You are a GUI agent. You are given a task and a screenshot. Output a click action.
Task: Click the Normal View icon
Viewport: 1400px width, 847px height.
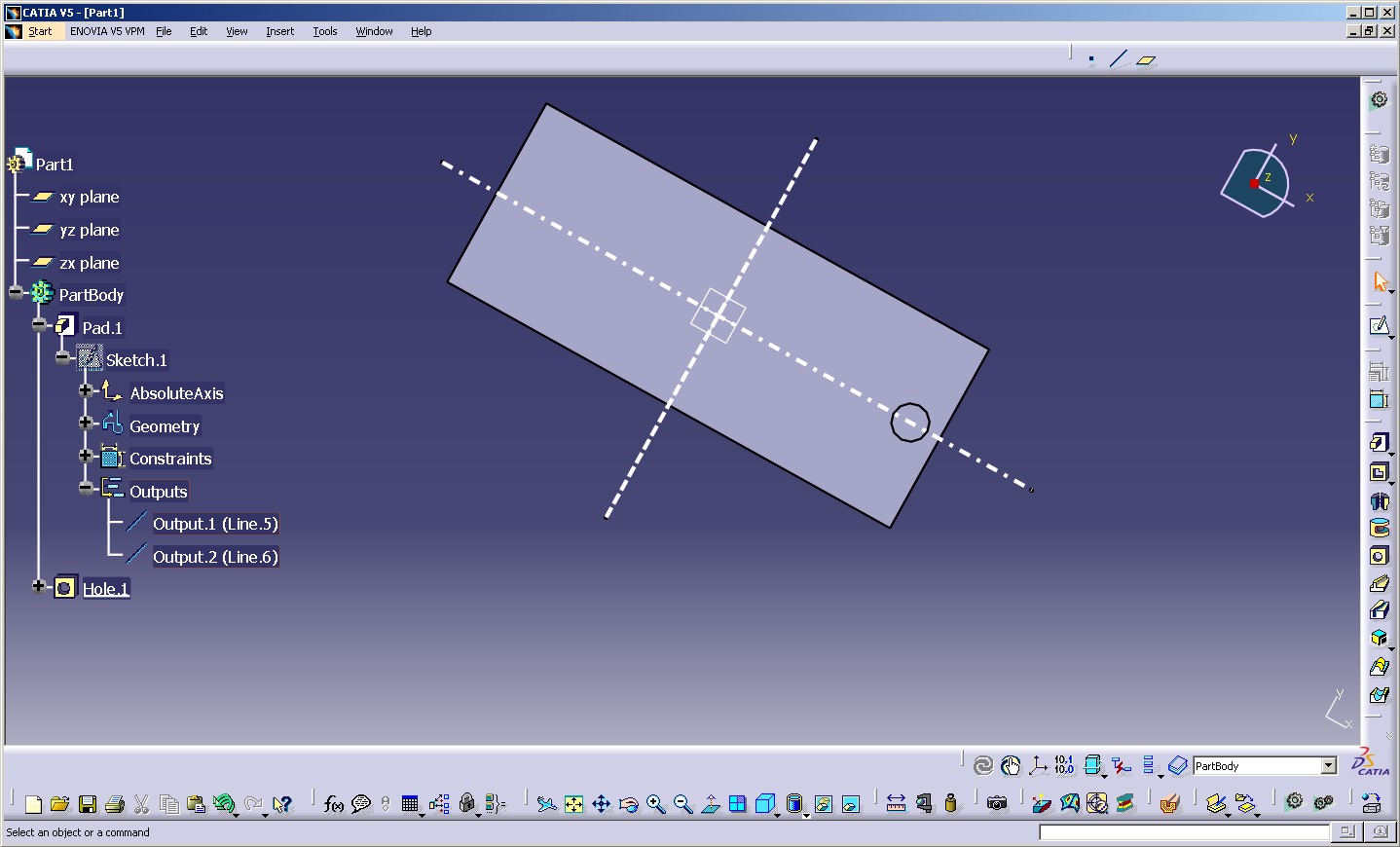(x=711, y=804)
